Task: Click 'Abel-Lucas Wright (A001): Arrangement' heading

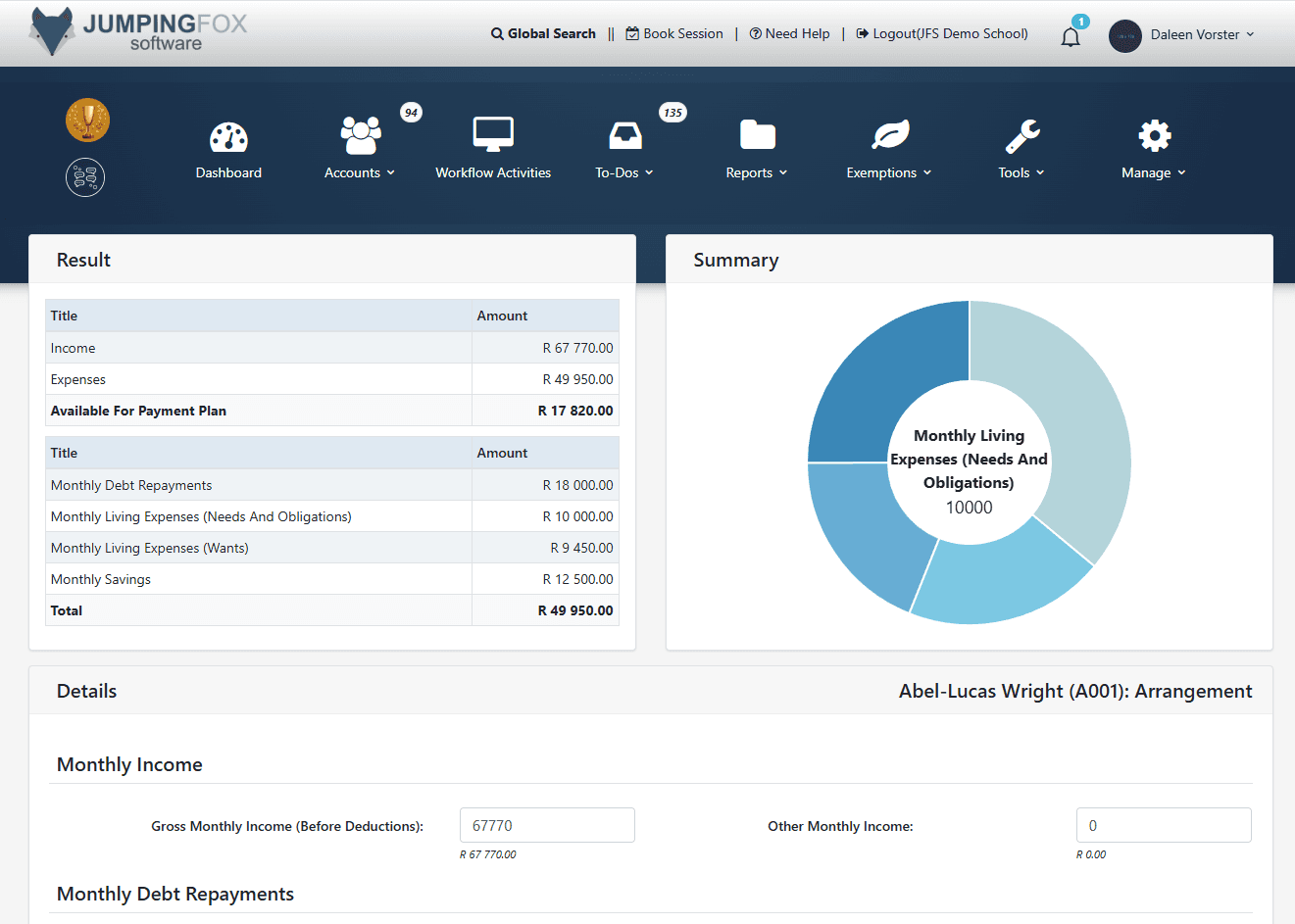Action: coord(1075,691)
